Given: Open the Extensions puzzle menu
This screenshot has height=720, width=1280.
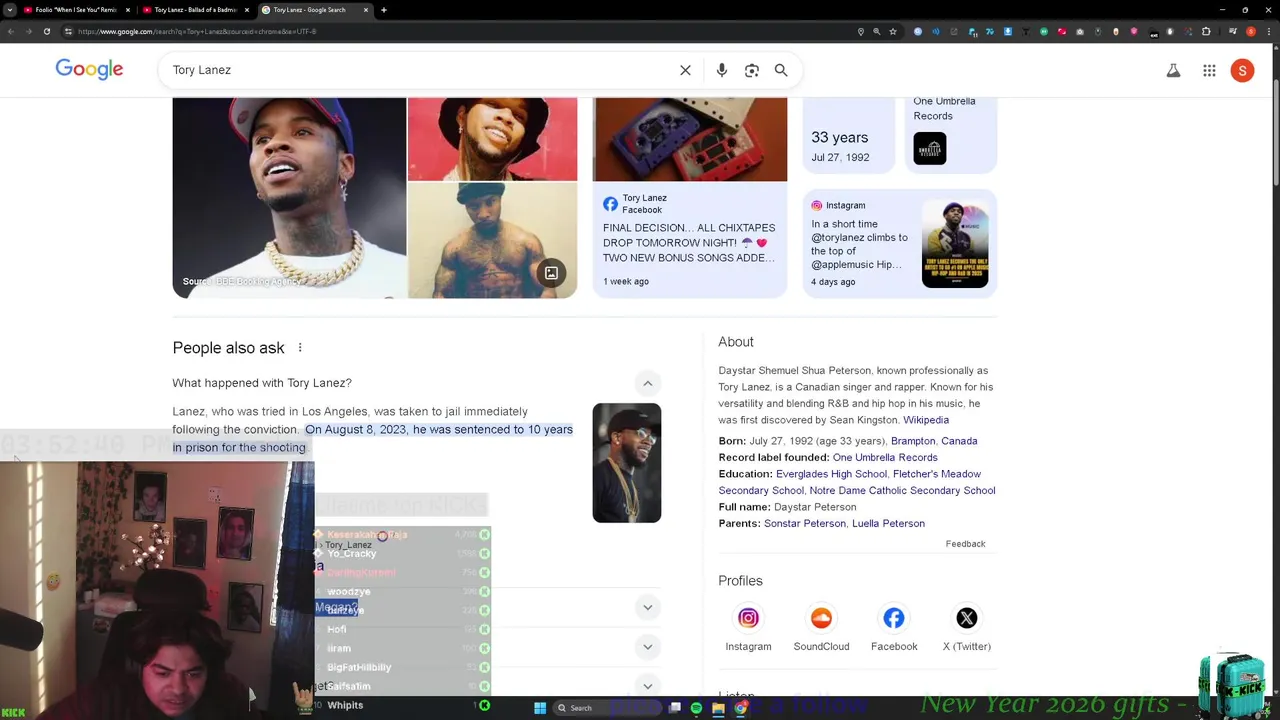Looking at the screenshot, I should pyautogui.click(x=1206, y=31).
